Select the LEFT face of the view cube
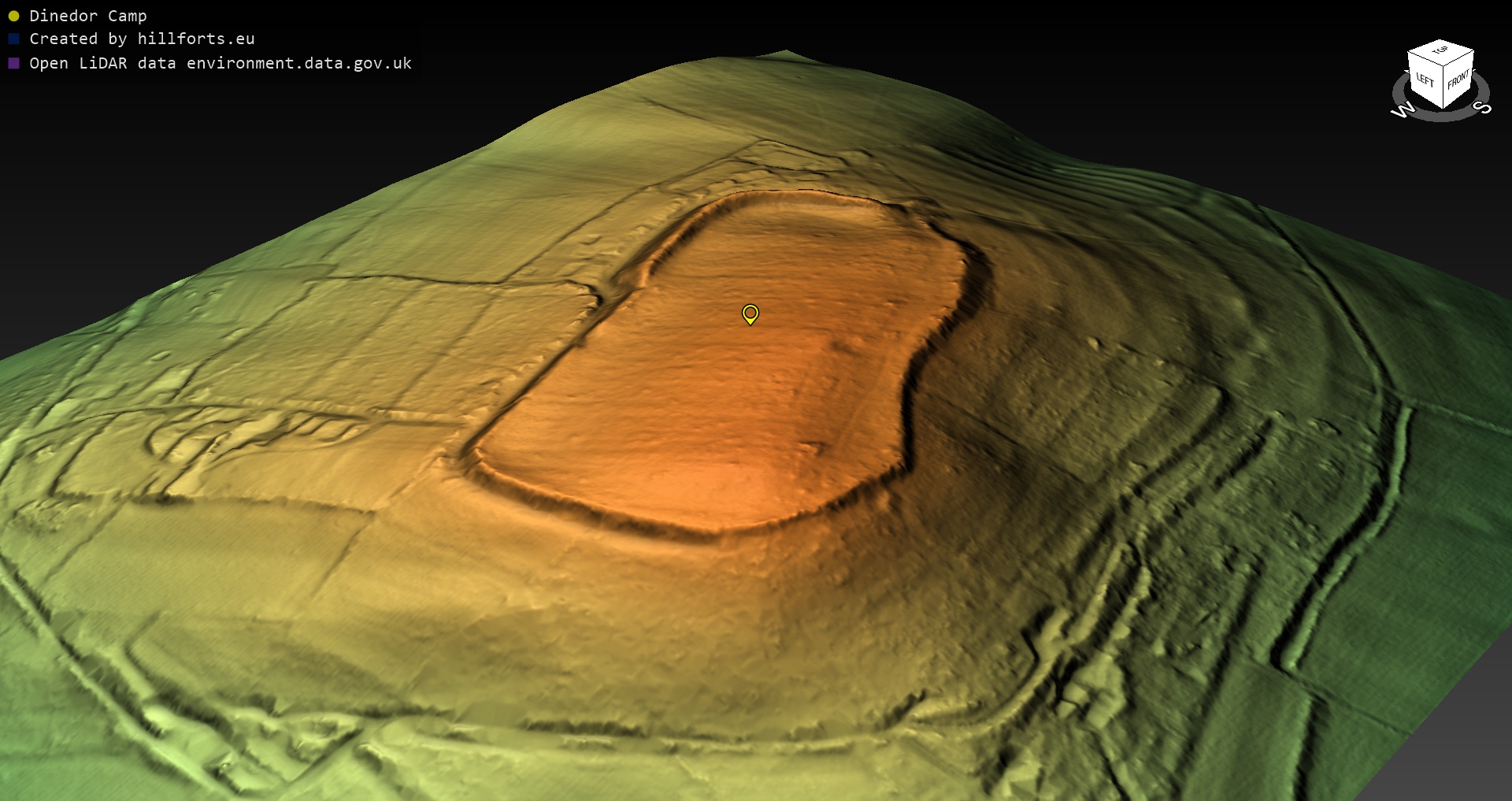The height and width of the screenshot is (801, 1512). point(1425,80)
